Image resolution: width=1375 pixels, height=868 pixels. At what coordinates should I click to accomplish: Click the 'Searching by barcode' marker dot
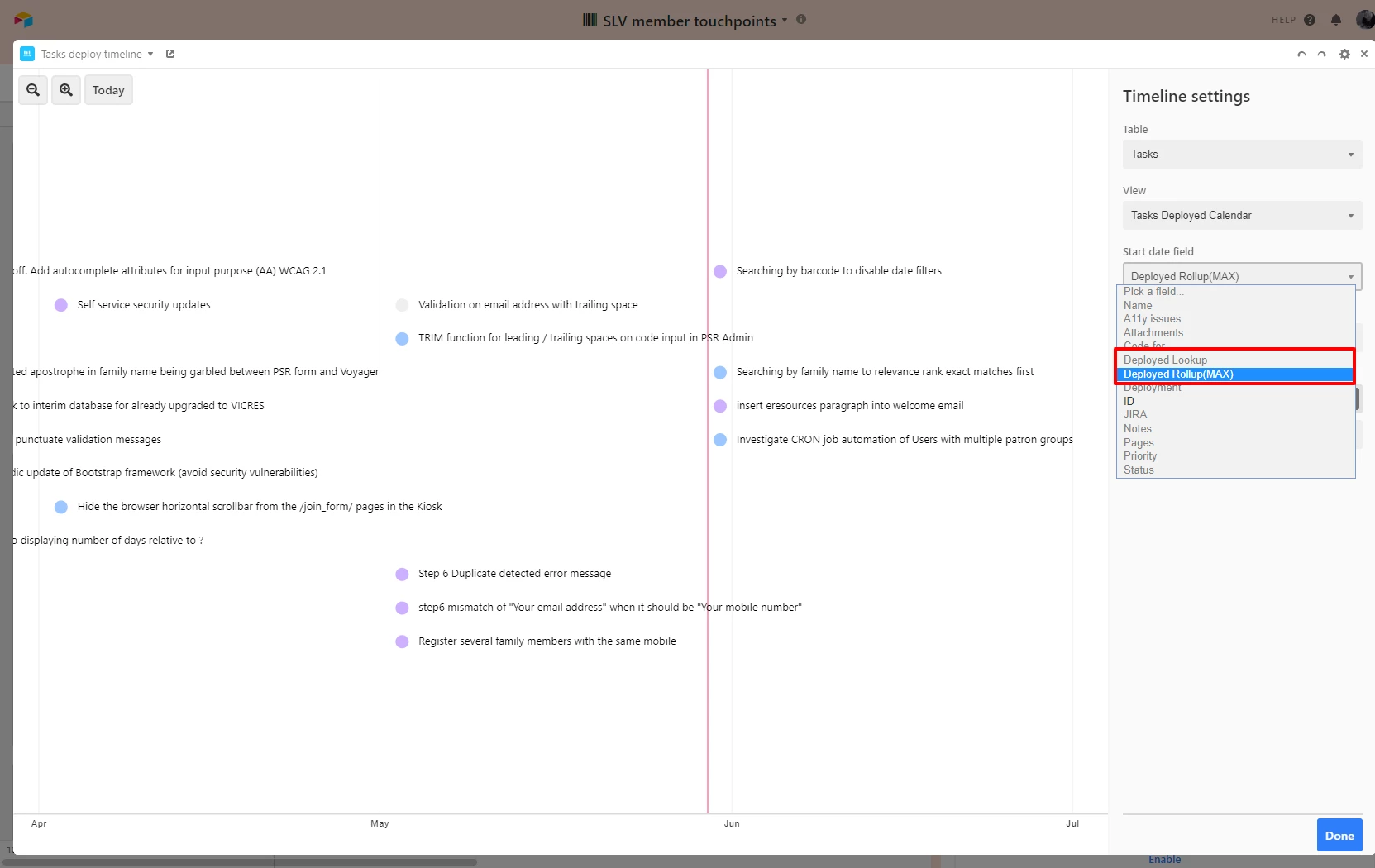click(720, 271)
